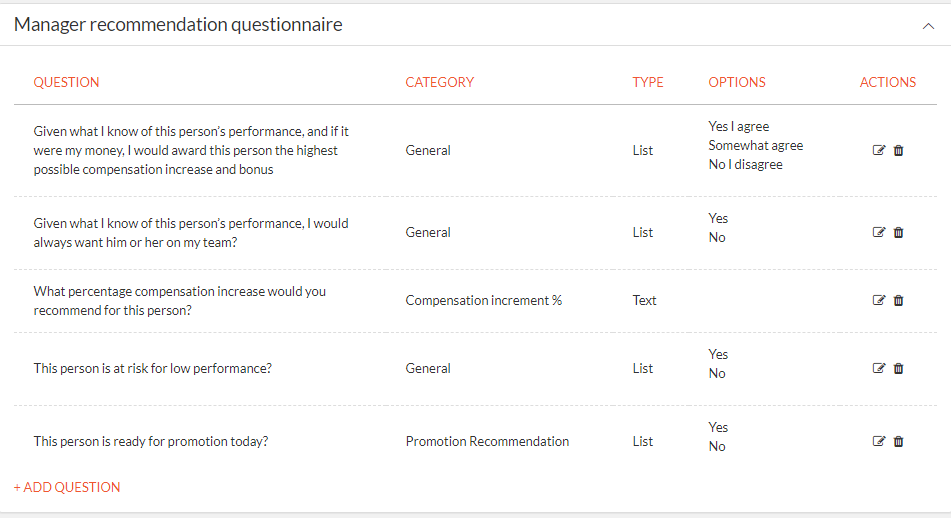951x518 pixels.
Task: Delete the 'always want on my team' question
Action: [898, 232]
